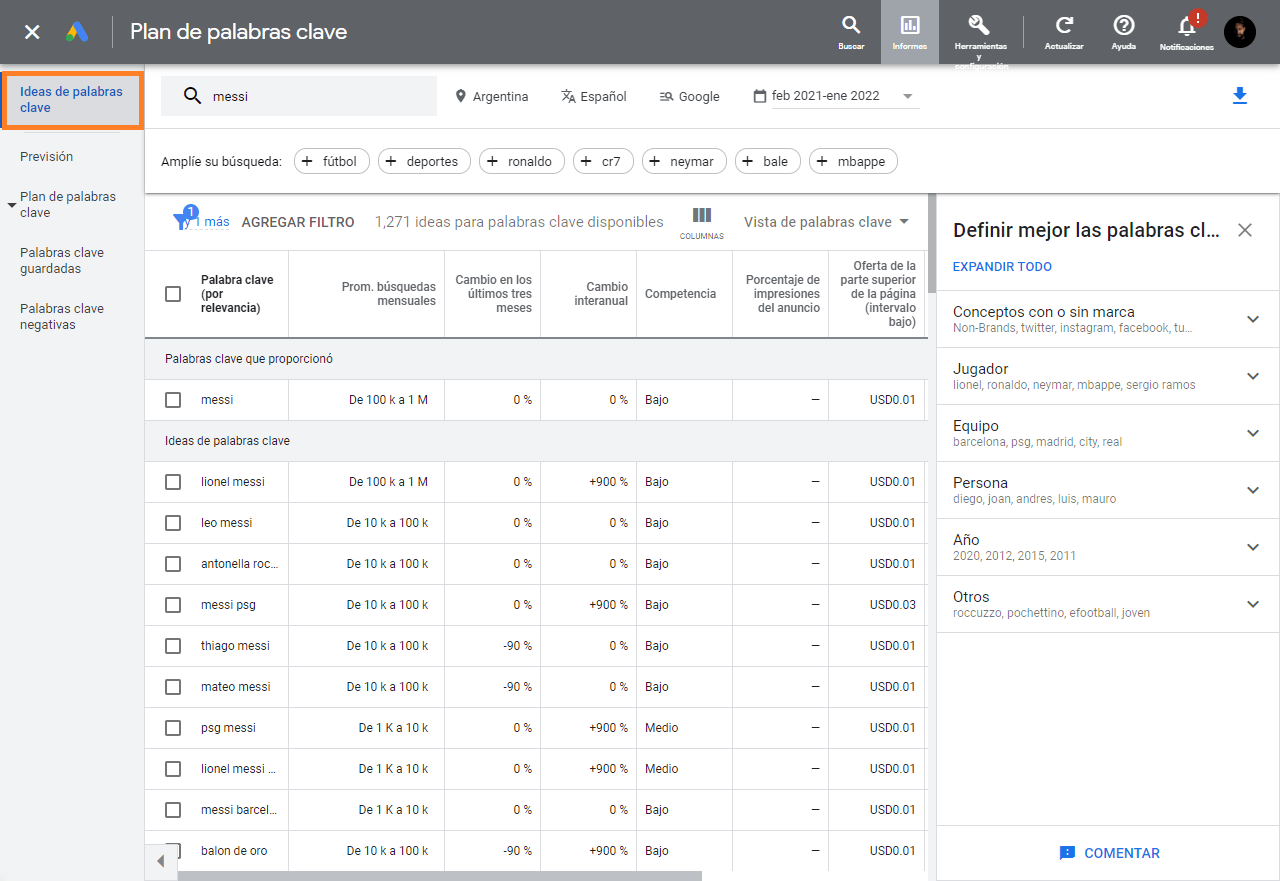The height and width of the screenshot is (881, 1280).
Task: Check the checkbox next to messi psg
Action: tap(172, 604)
